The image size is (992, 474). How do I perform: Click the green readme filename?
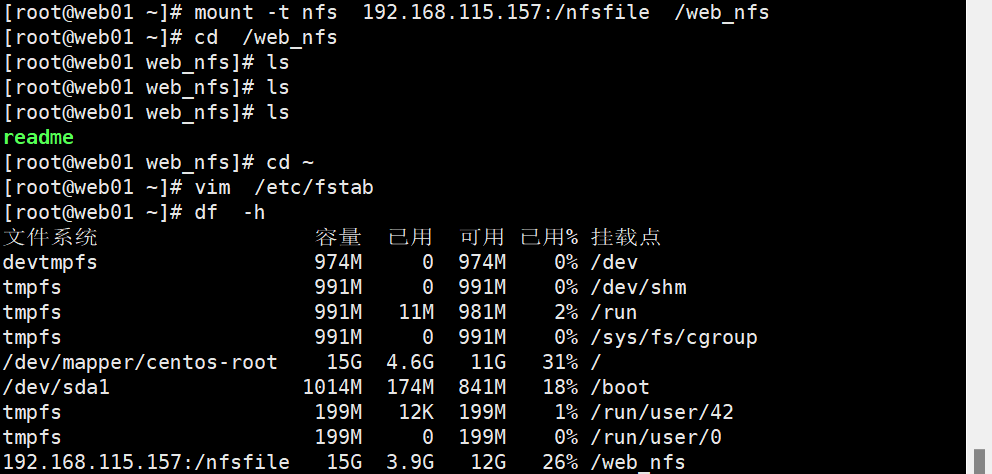point(39,137)
